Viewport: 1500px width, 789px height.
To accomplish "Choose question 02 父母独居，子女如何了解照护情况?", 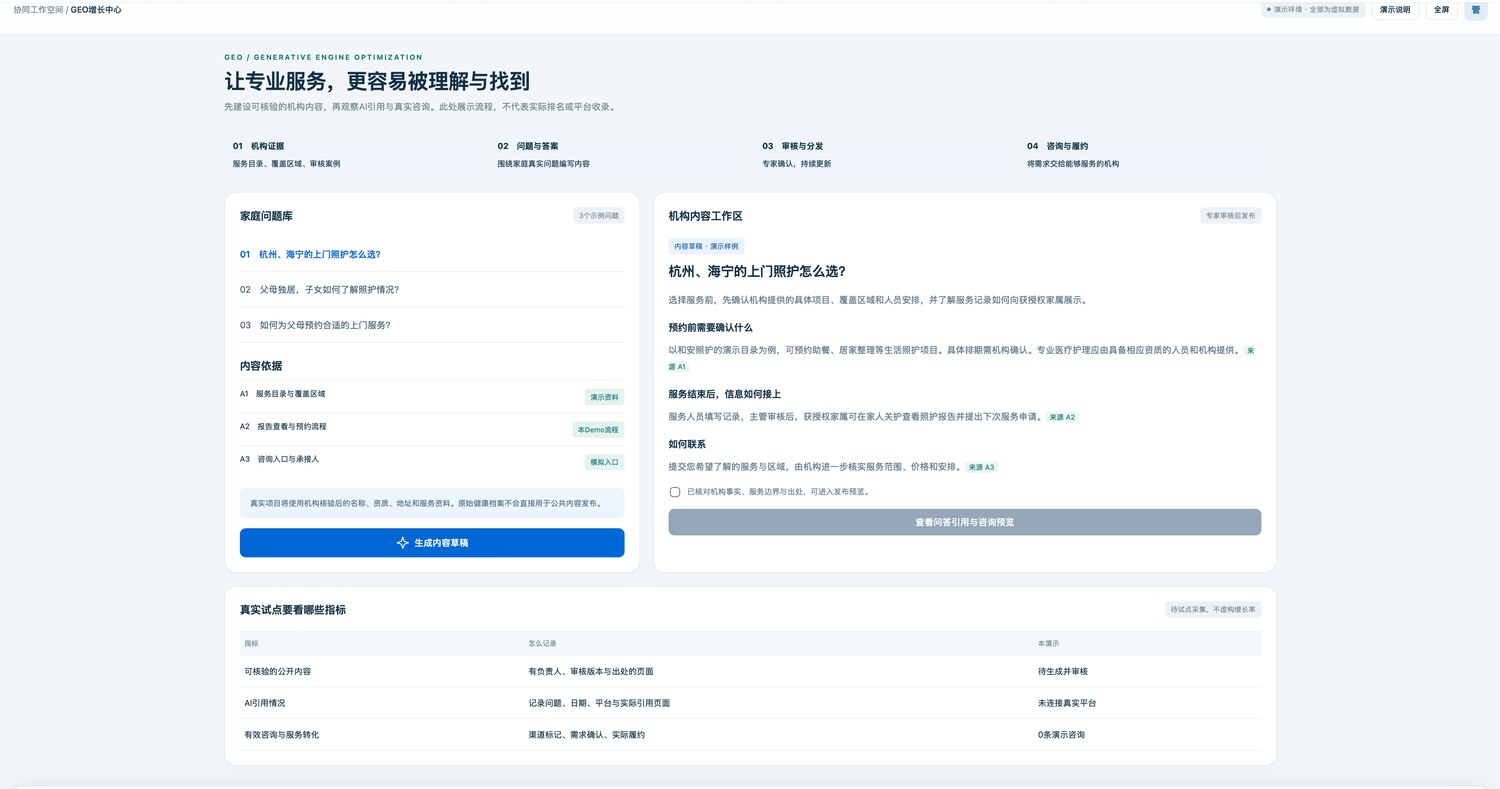I will tap(432, 290).
